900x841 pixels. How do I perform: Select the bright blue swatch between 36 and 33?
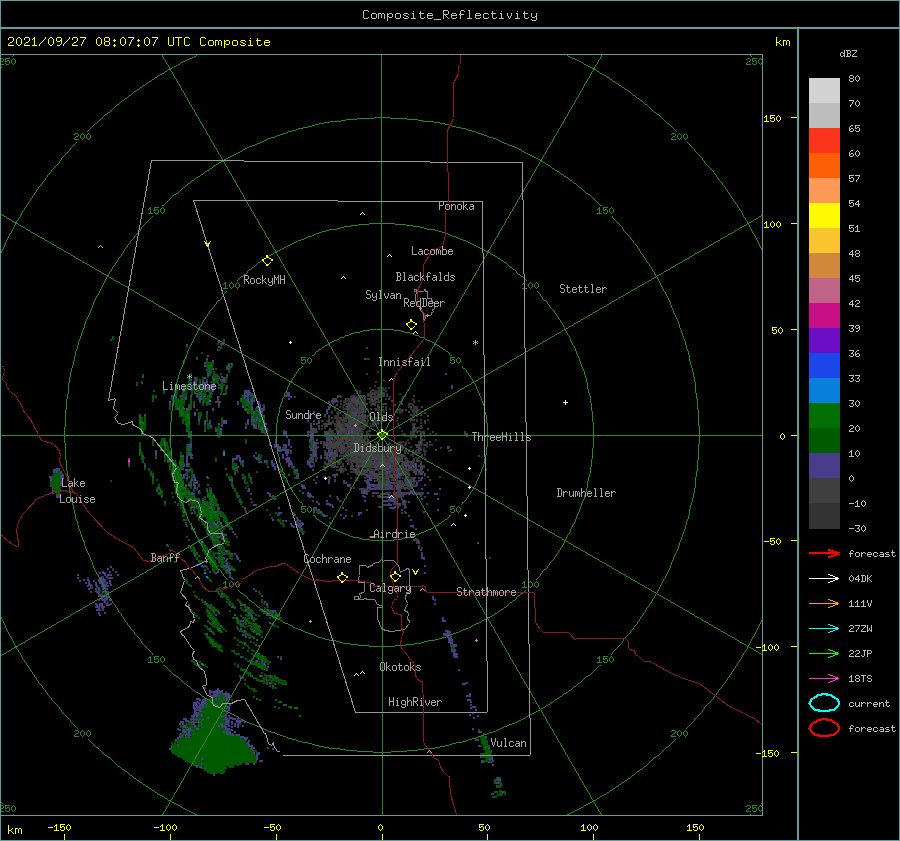point(824,366)
